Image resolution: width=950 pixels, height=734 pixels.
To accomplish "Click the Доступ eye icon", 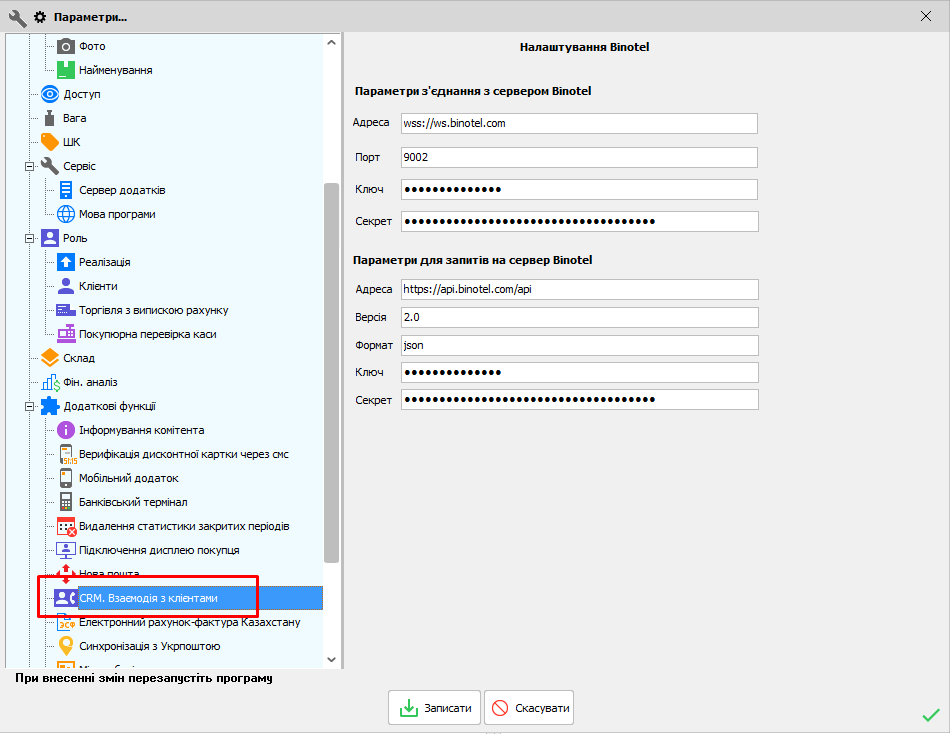I will [50, 94].
